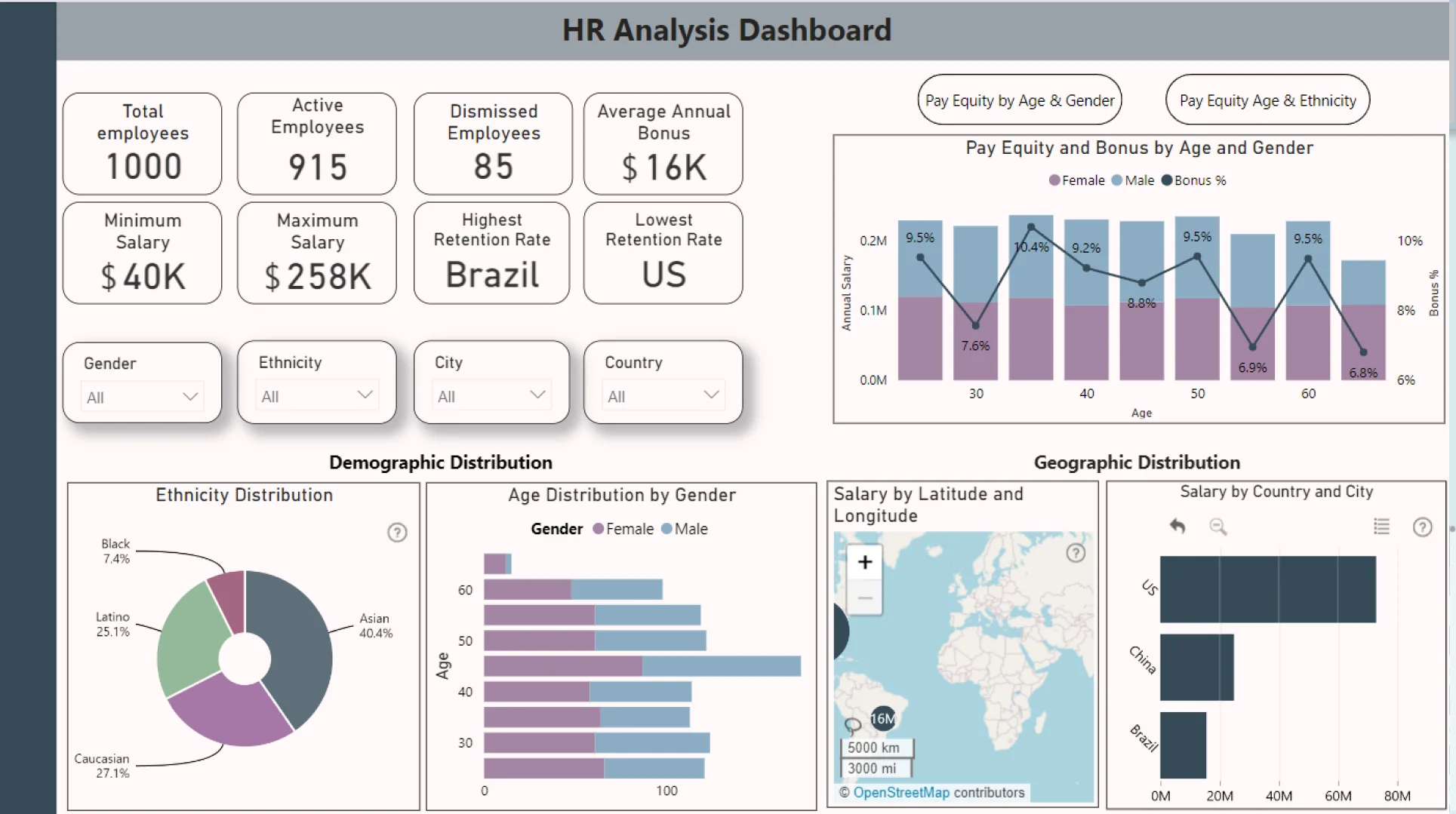Click Female legend in Age Distribution chart
The image size is (1456, 814).
[x=623, y=529]
